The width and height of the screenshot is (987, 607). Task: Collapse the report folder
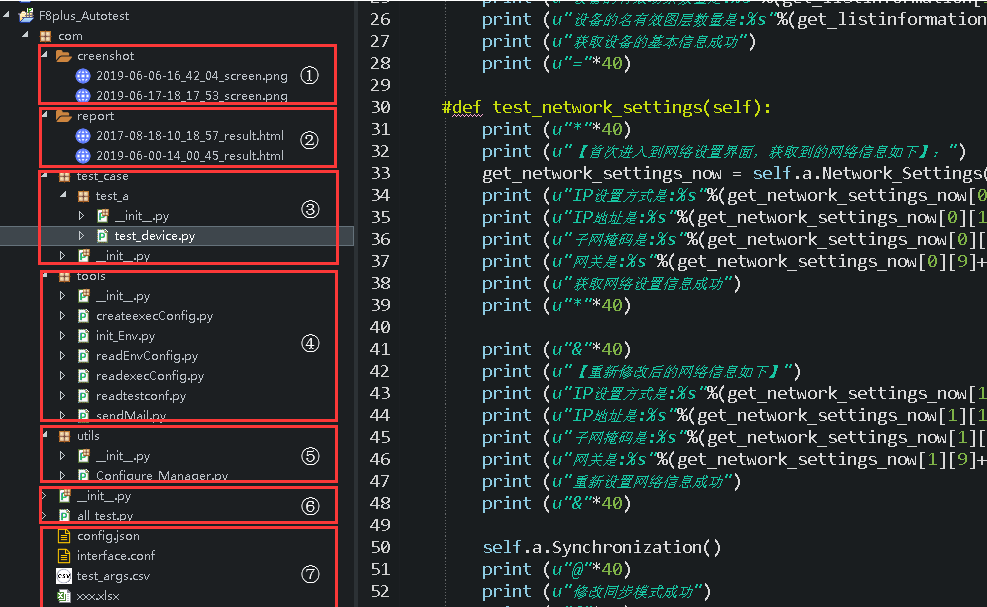tap(45, 115)
